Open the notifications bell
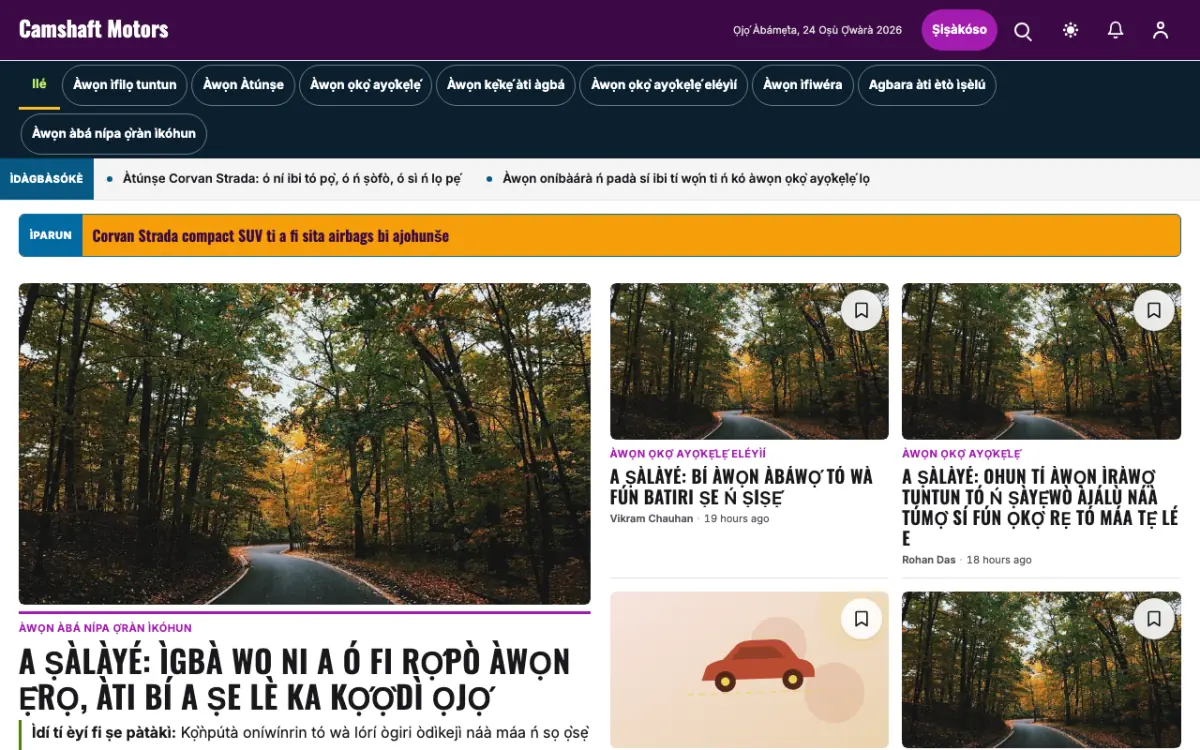 pyautogui.click(x=1116, y=30)
